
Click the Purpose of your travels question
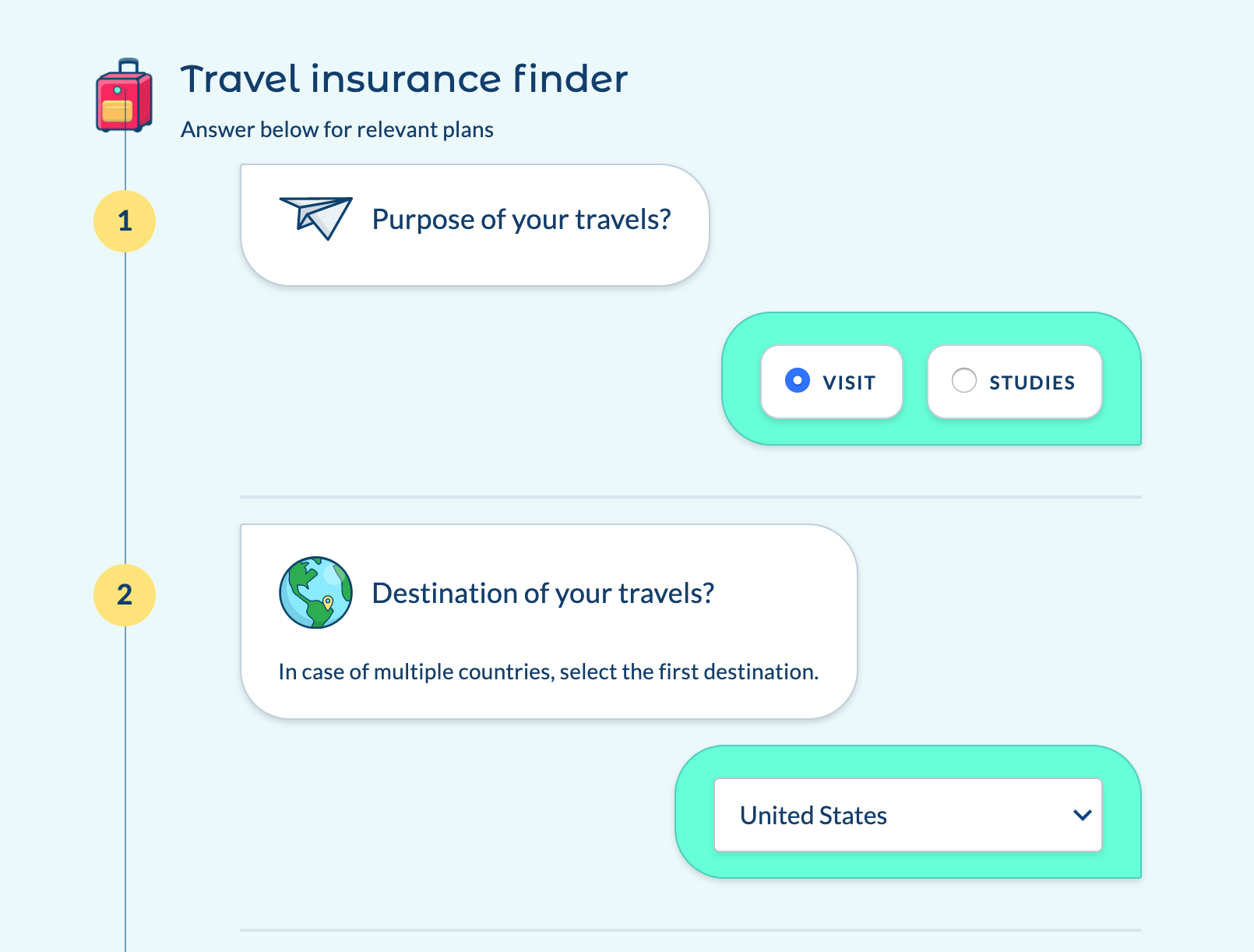521,220
